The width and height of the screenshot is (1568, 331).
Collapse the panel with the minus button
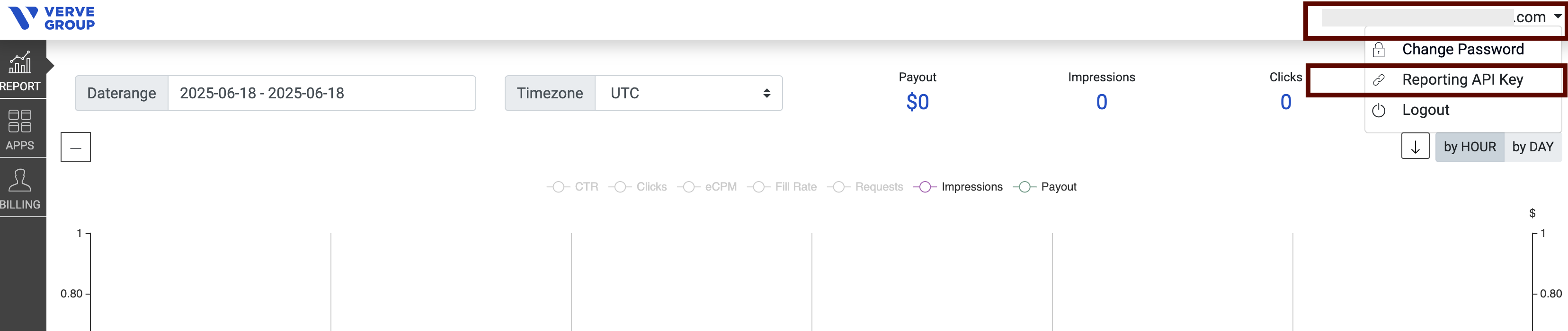[75, 147]
